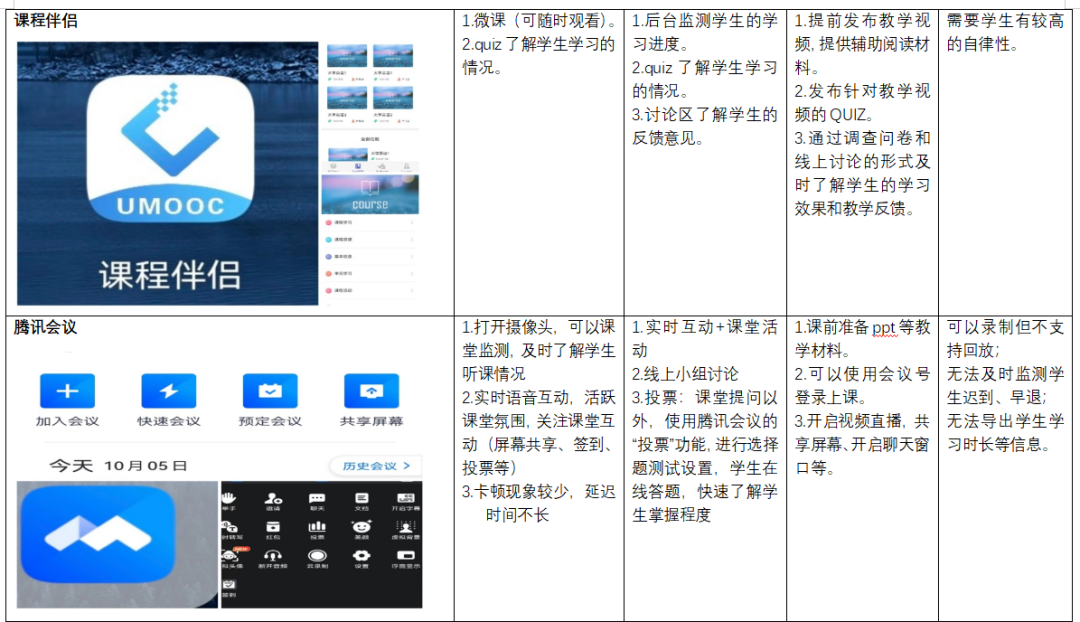Click the UMOOC 课程伴侣 logo image
The width and height of the screenshot is (1080, 622).
click(x=168, y=174)
